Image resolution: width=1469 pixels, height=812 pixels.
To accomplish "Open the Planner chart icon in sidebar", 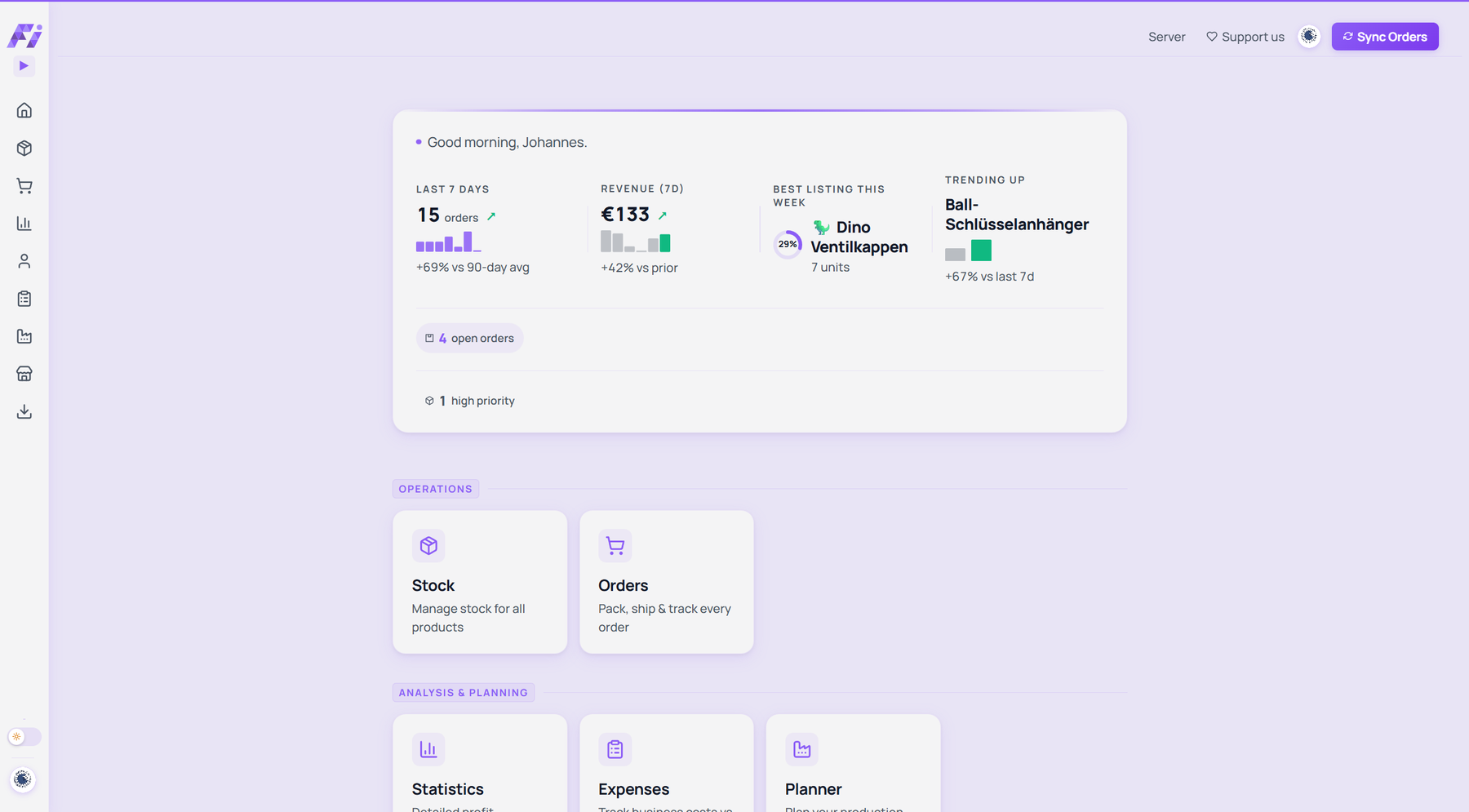I will pos(24,336).
